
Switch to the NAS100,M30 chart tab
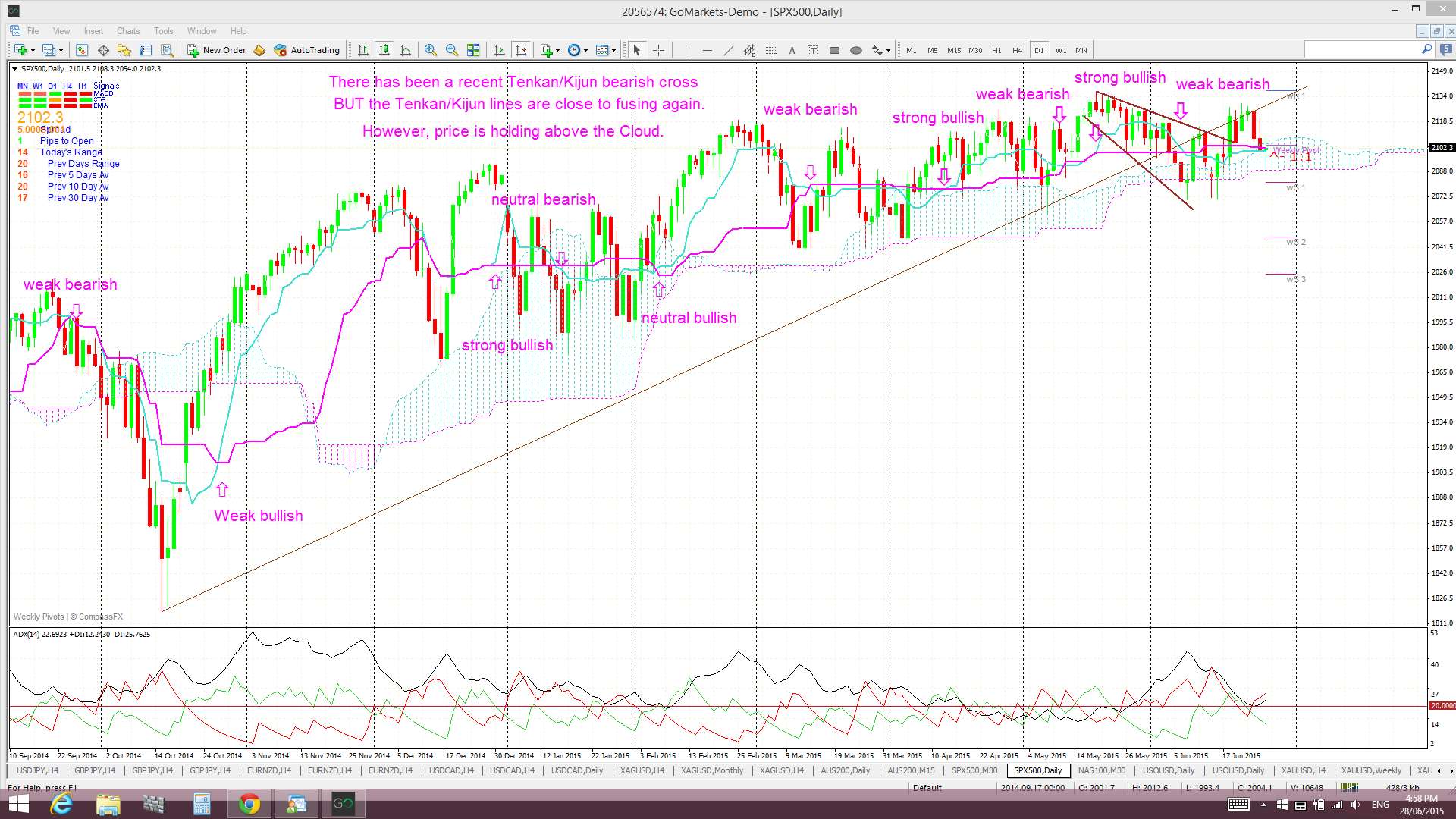tap(1101, 770)
